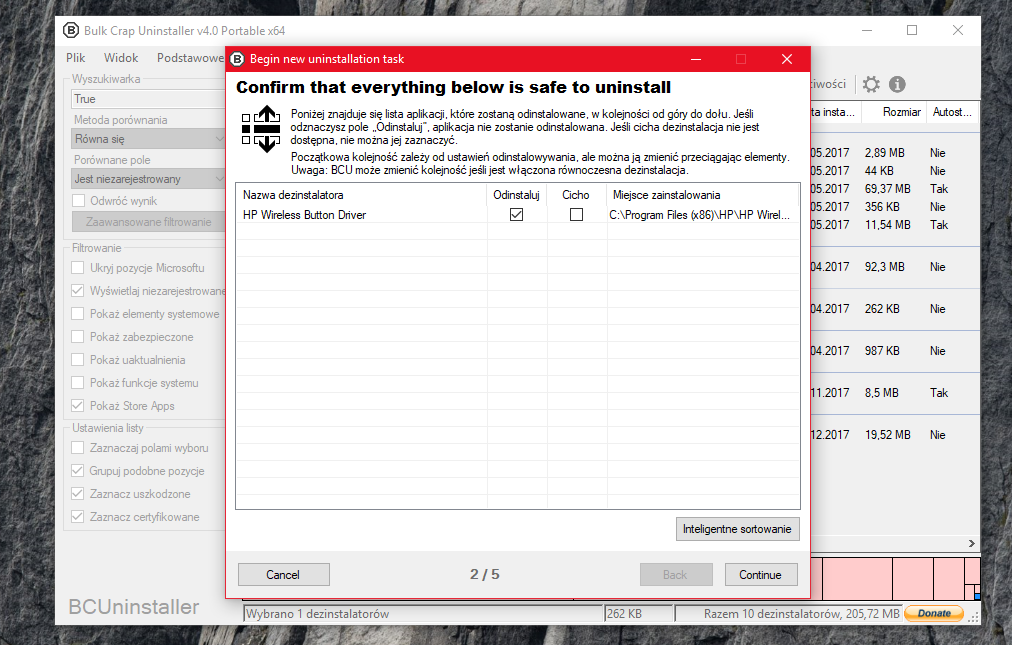Open the Widok menu
Image resolution: width=1012 pixels, height=645 pixels.
[121, 57]
